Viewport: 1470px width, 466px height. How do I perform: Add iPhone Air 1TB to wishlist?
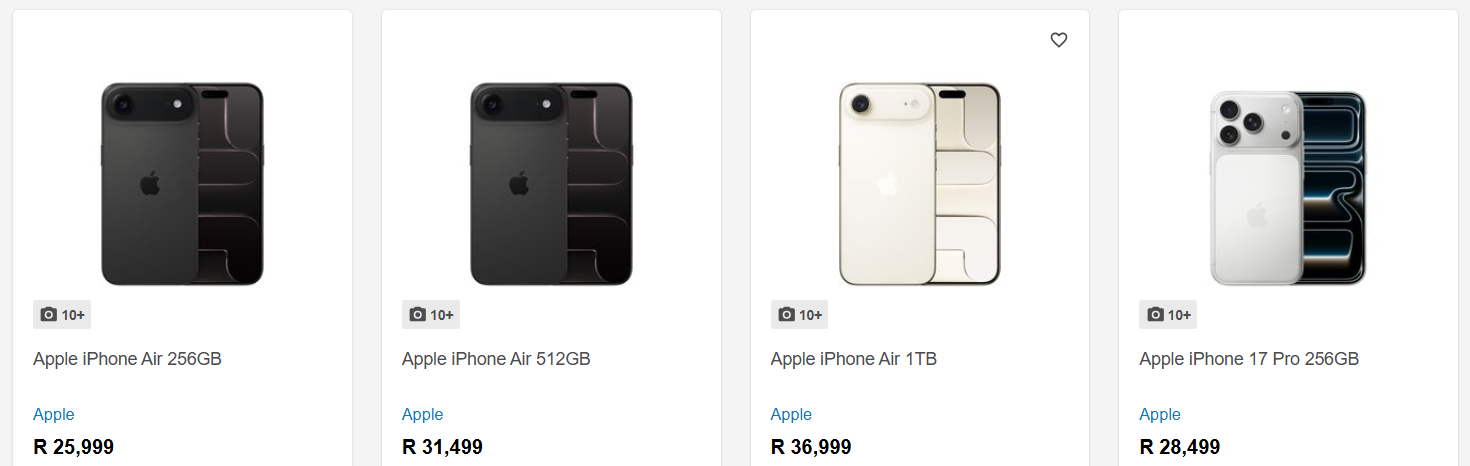click(1059, 40)
